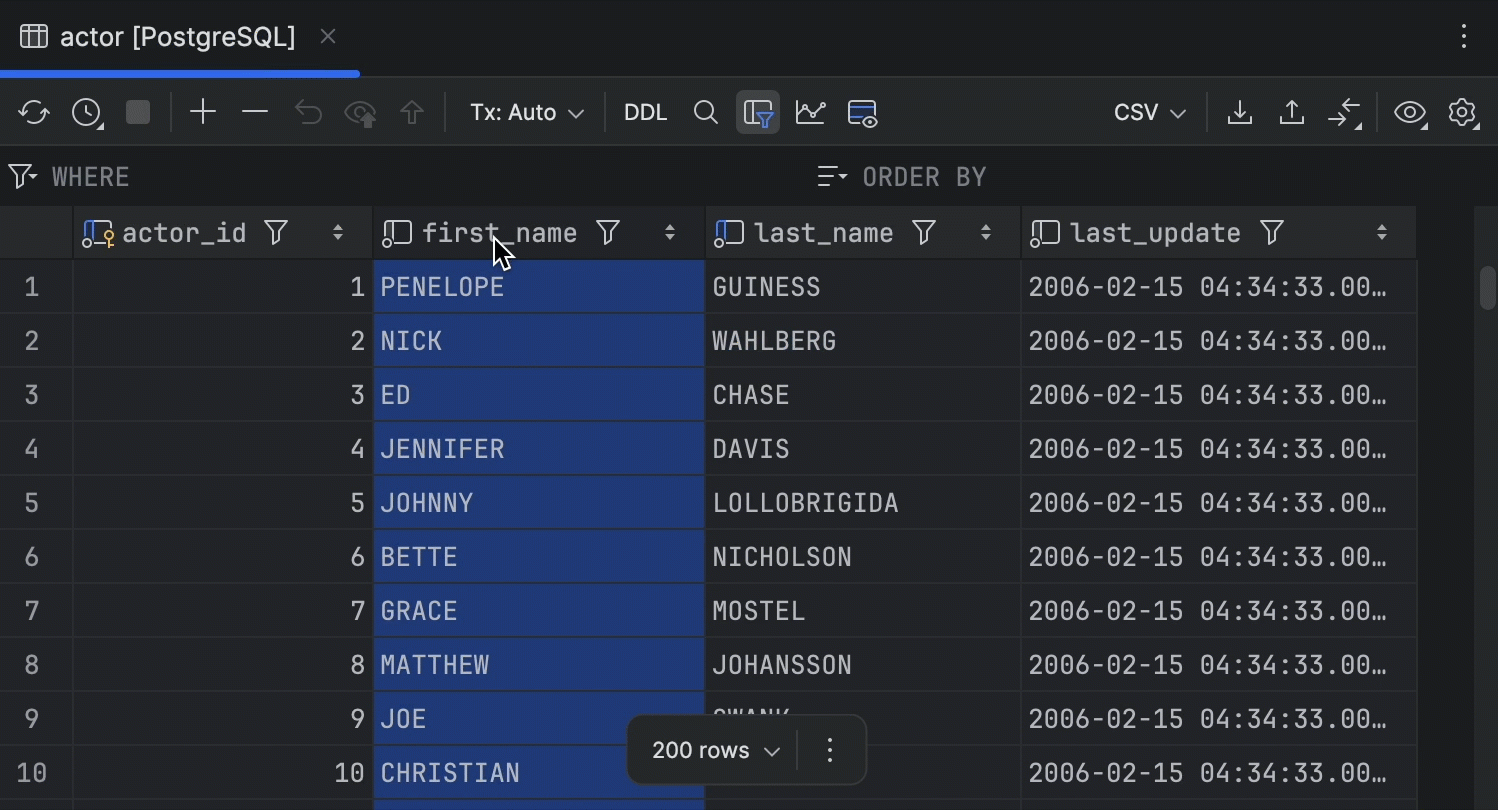This screenshot has width=1498, height=810.
Task: Open the DDL definition view
Action: point(645,112)
